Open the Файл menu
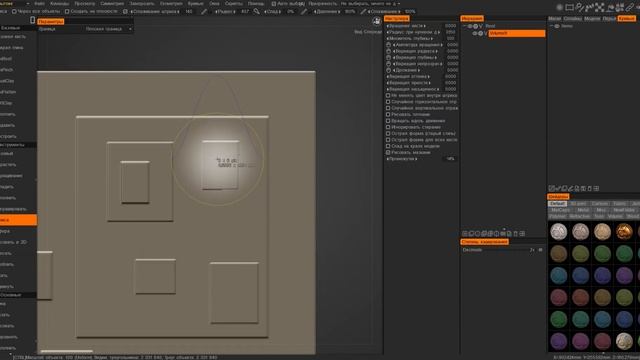Screen dimensions: 640x360 click(40, 3)
